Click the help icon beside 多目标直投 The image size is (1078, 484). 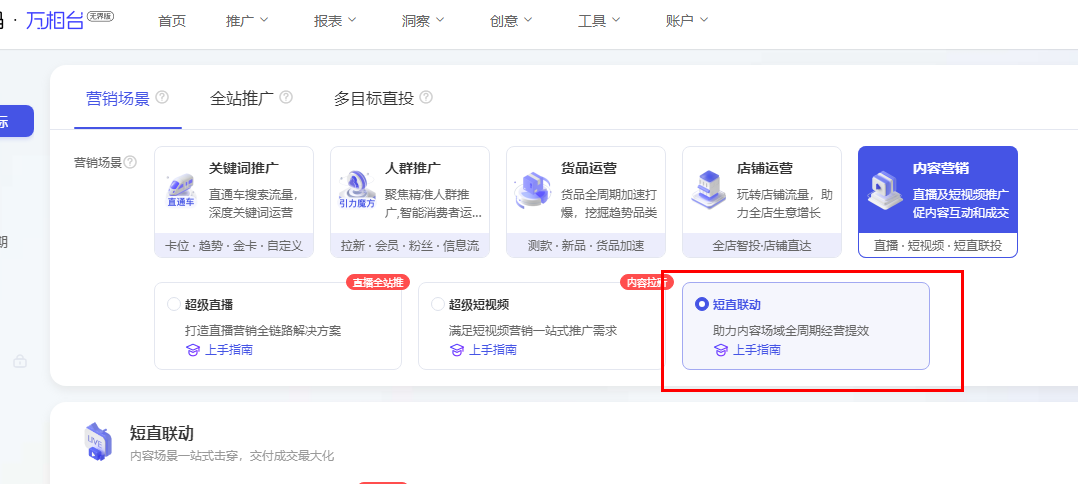pos(426,98)
